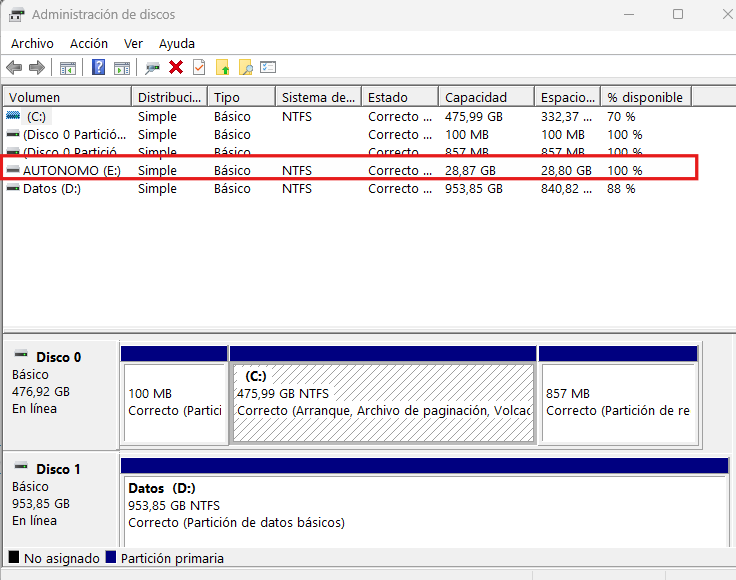Open the Ver menu
Image resolution: width=736 pixels, height=580 pixels.
tap(133, 44)
